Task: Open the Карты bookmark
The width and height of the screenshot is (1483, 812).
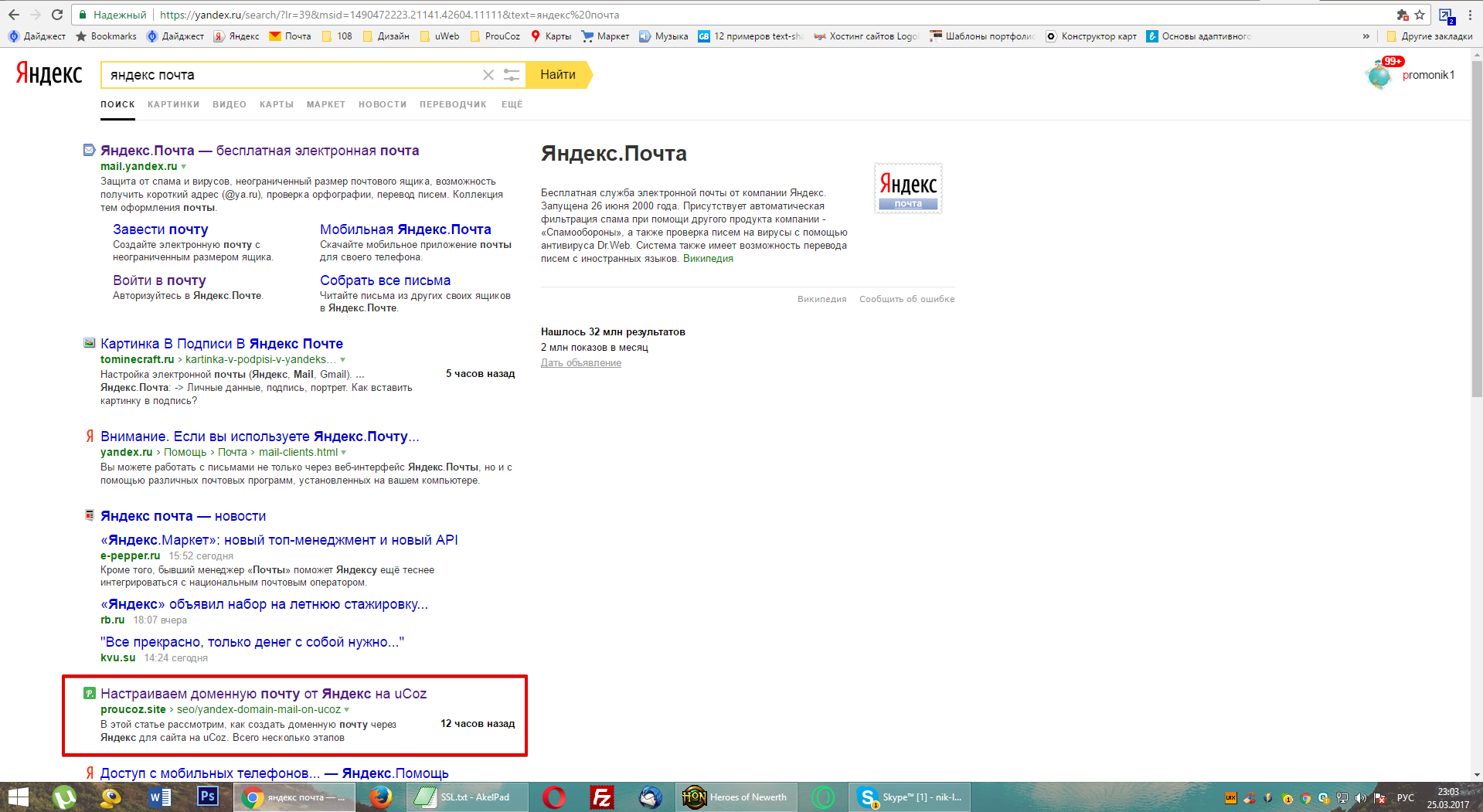Action: pyautogui.click(x=551, y=36)
